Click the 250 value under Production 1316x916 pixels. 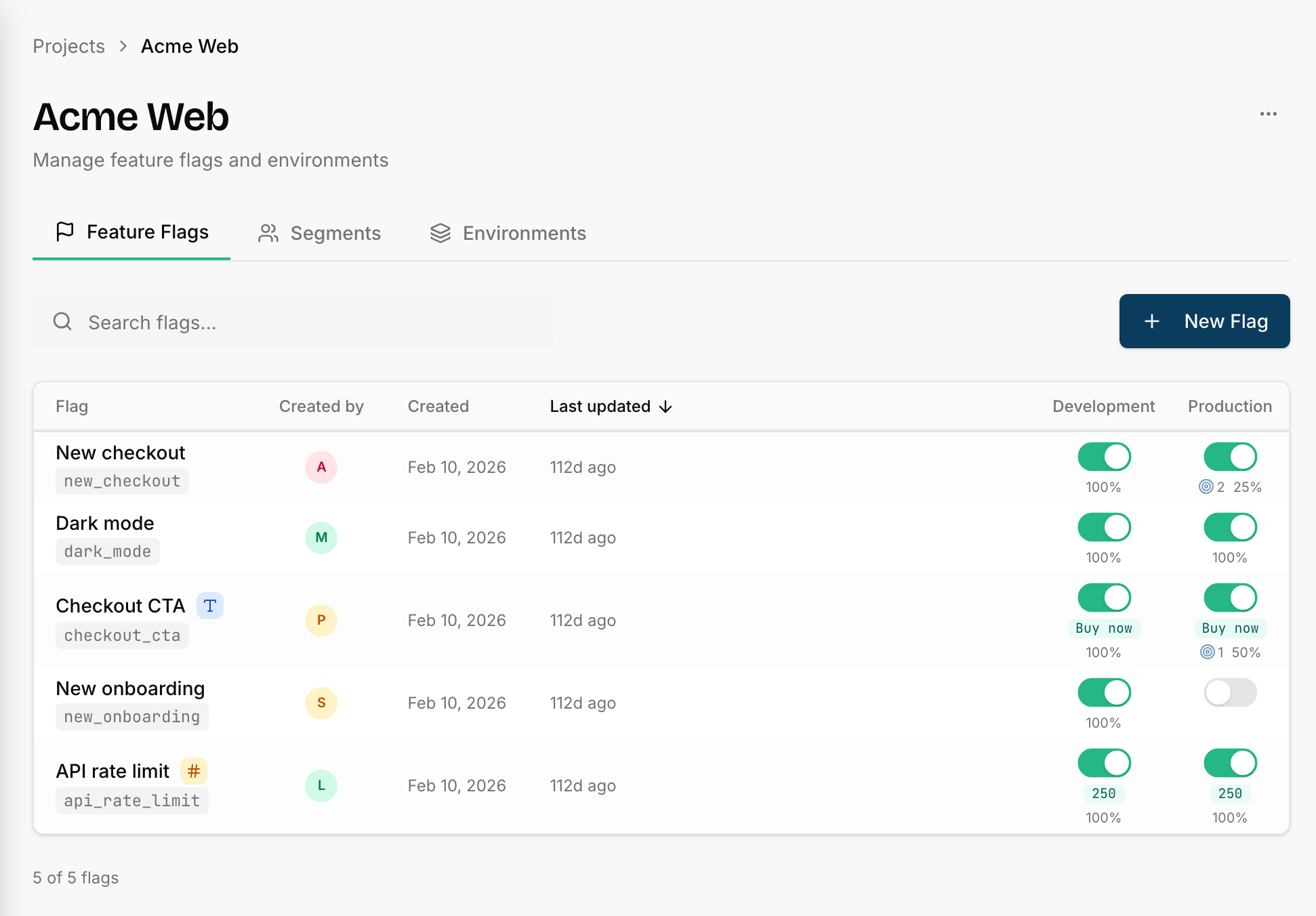coord(1230,793)
